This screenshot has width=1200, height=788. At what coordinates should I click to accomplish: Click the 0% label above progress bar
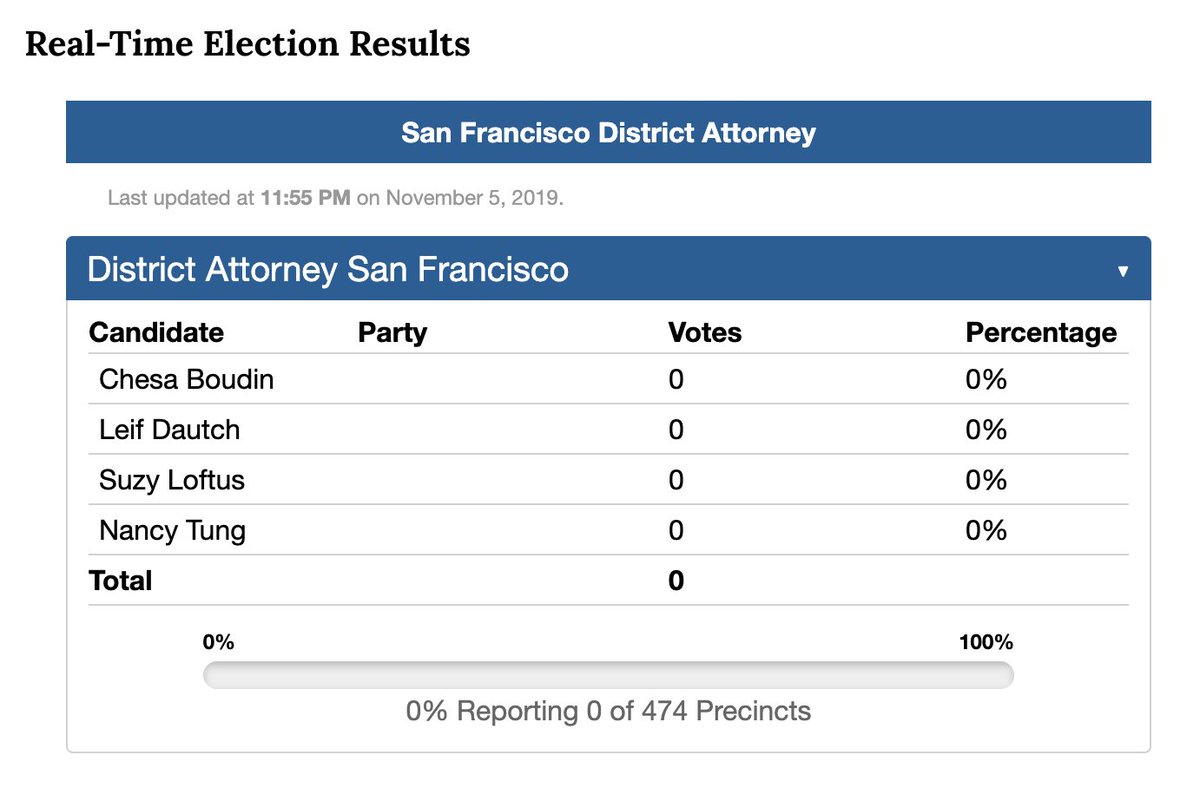click(218, 642)
